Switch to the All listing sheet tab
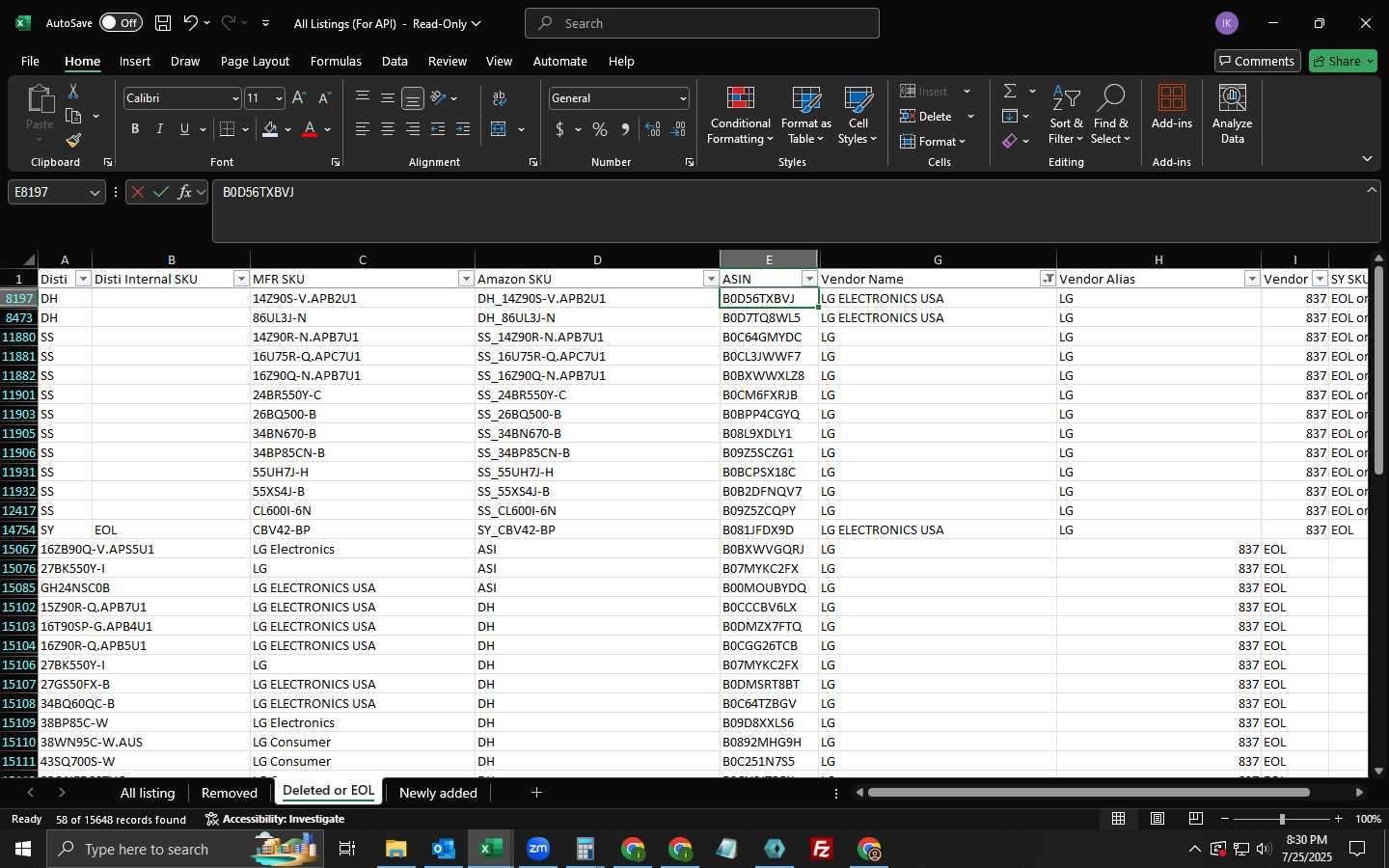The image size is (1389, 868). pos(148,793)
